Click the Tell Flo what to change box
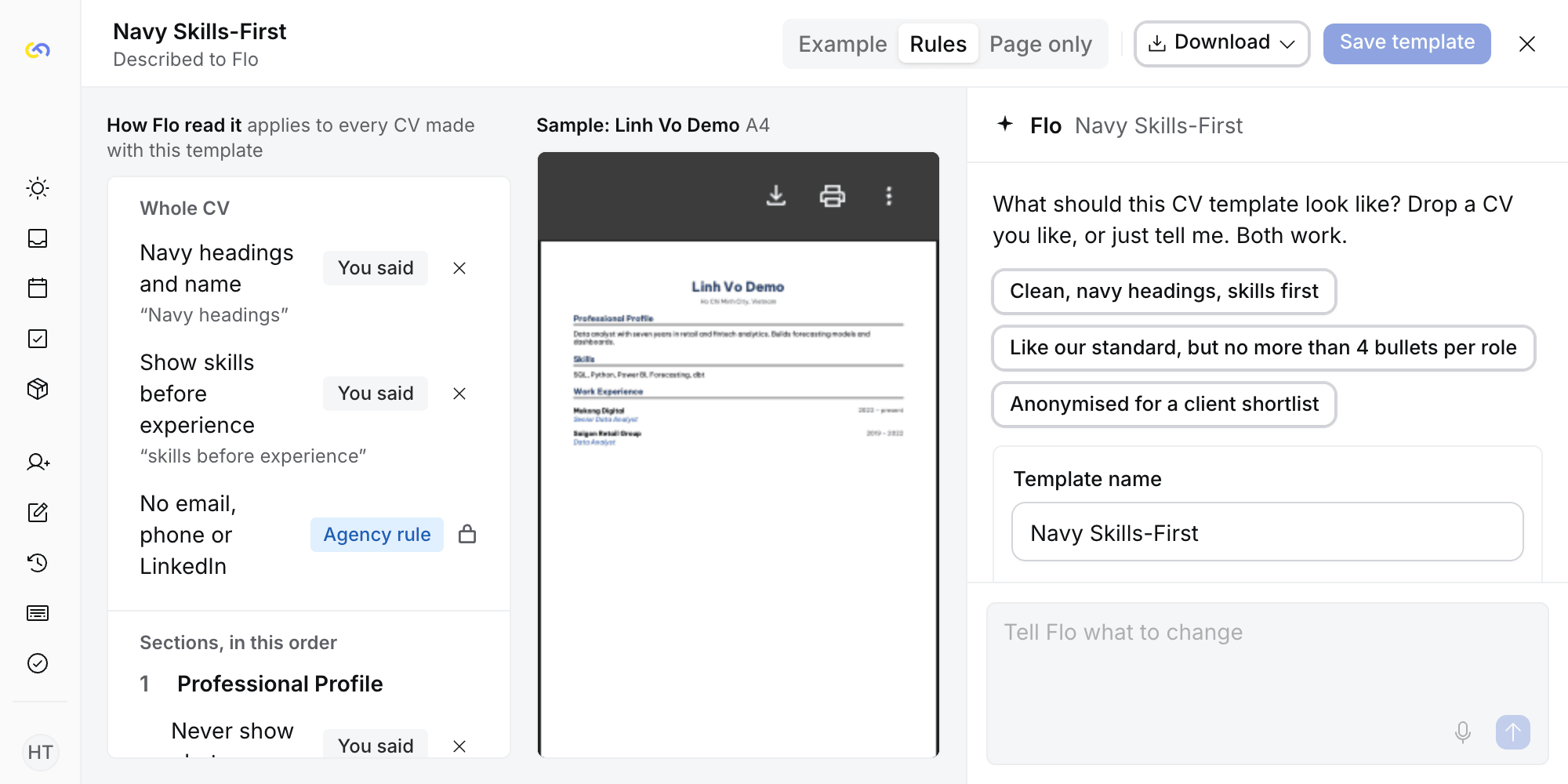This screenshot has height=784, width=1568. [1268, 684]
